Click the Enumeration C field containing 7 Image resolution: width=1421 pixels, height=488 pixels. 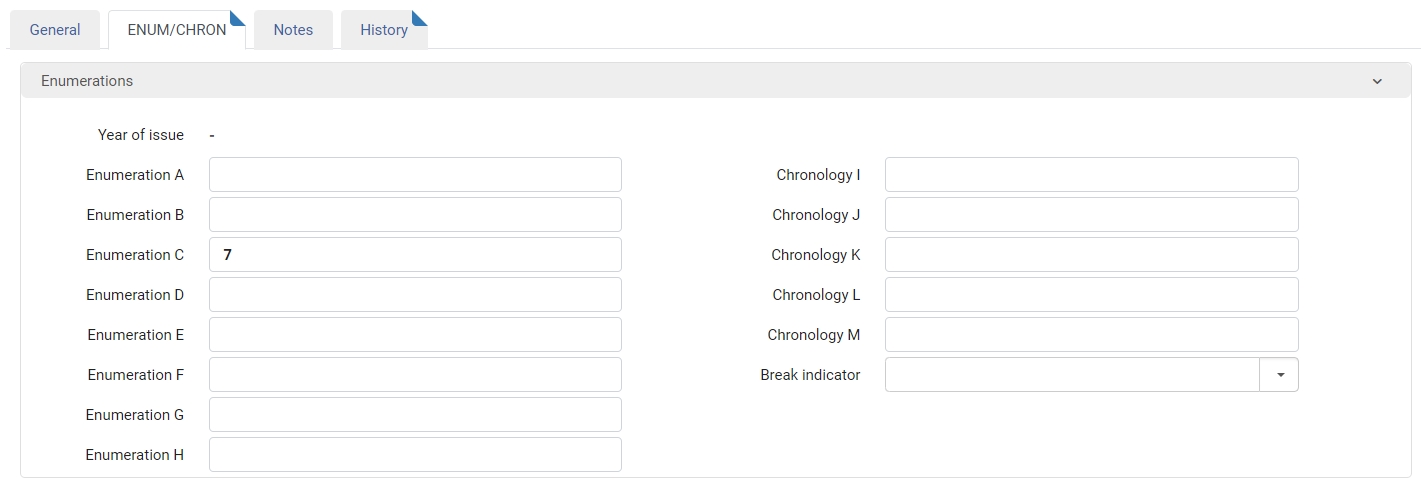(x=415, y=255)
